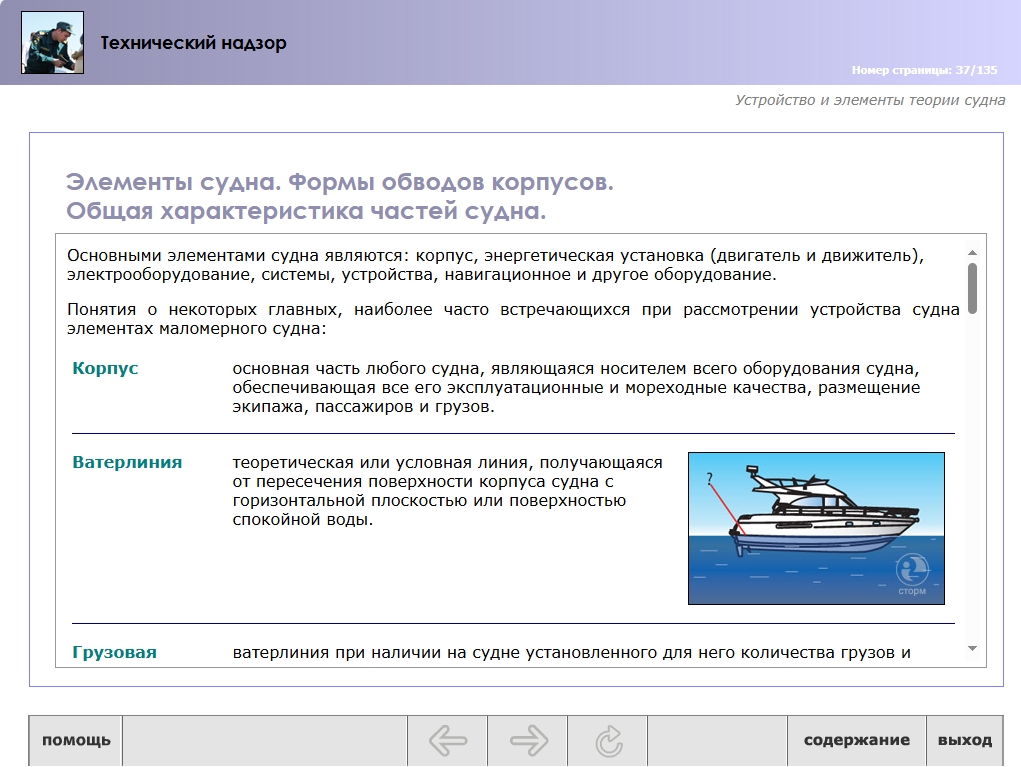The height and width of the screenshot is (767, 1021).
Task: Click the heading Элементы судна. Формы обводов корпусов.
Action: point(339,182)
